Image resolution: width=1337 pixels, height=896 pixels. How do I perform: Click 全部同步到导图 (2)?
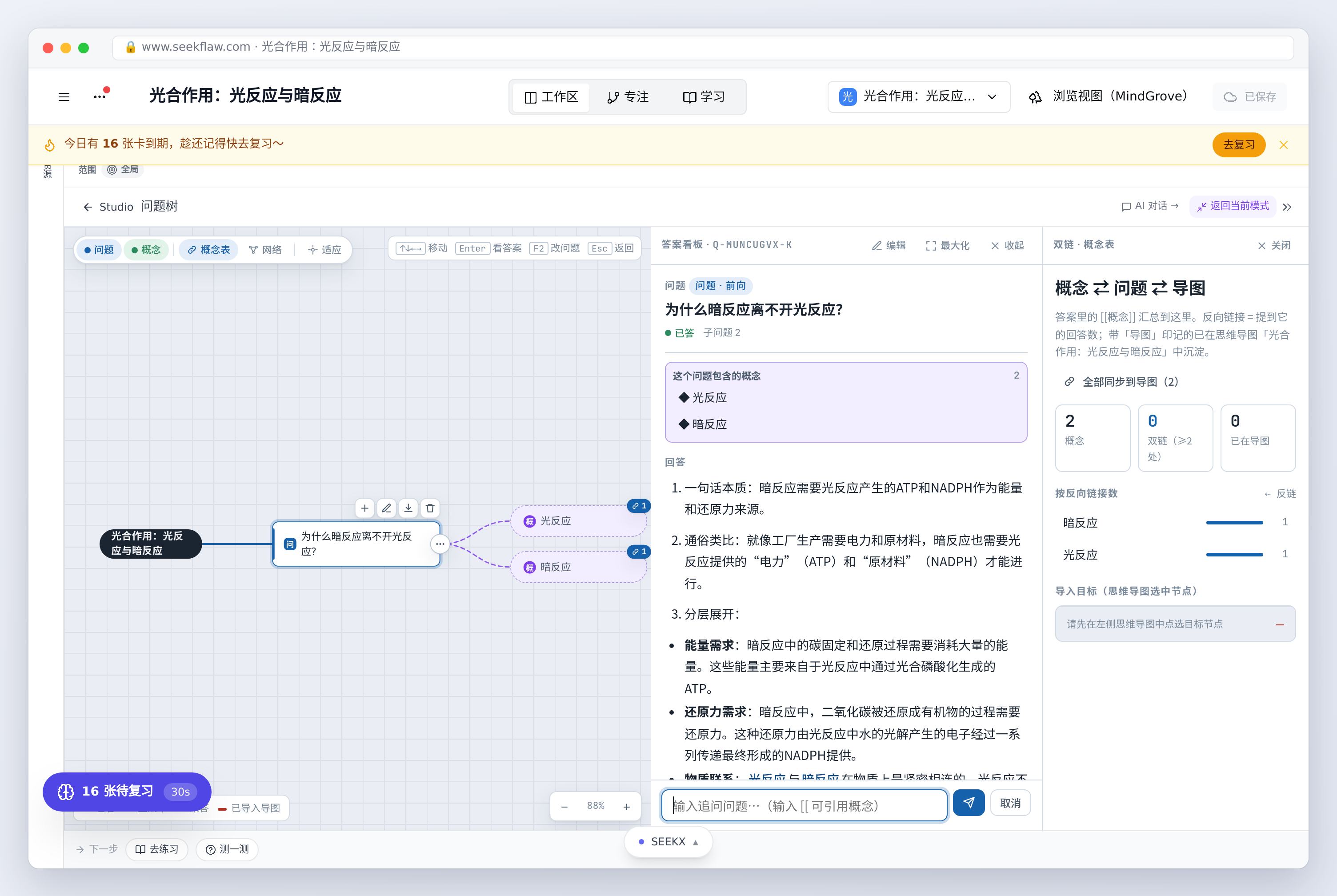pyautogui.click(x=1121, y=382)
